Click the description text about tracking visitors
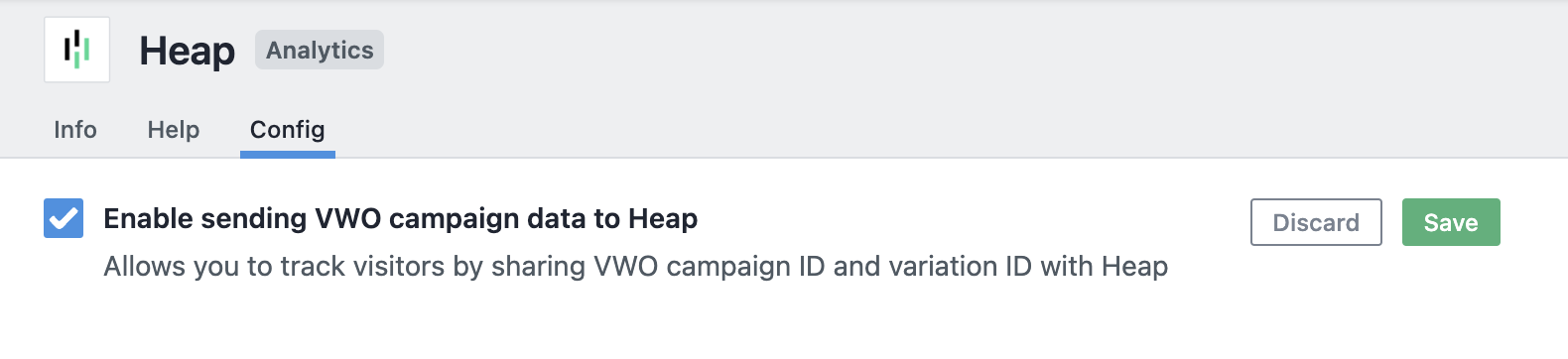Screen dimensions: 1568x359 635,266
